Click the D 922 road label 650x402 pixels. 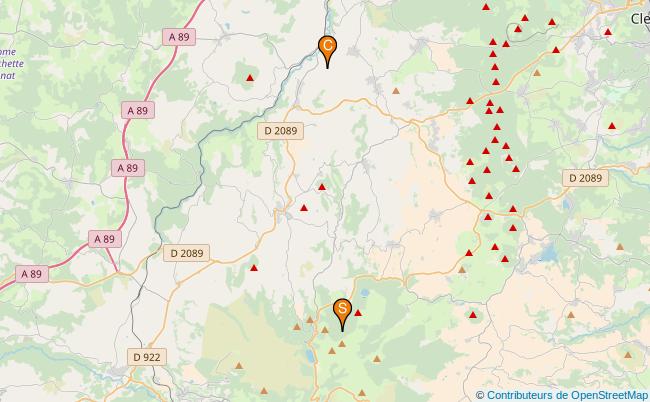pos(147,357)
